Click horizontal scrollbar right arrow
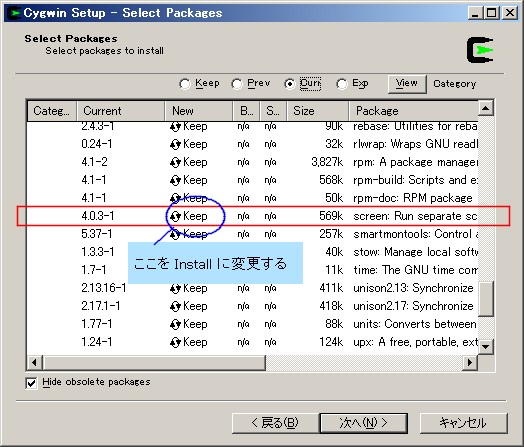524x447 pixels. 470,362
